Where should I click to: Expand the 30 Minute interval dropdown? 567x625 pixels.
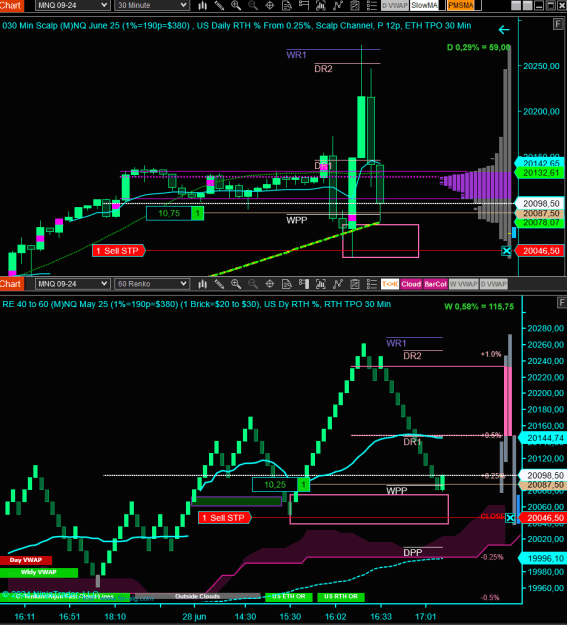[x=152, y=5]
